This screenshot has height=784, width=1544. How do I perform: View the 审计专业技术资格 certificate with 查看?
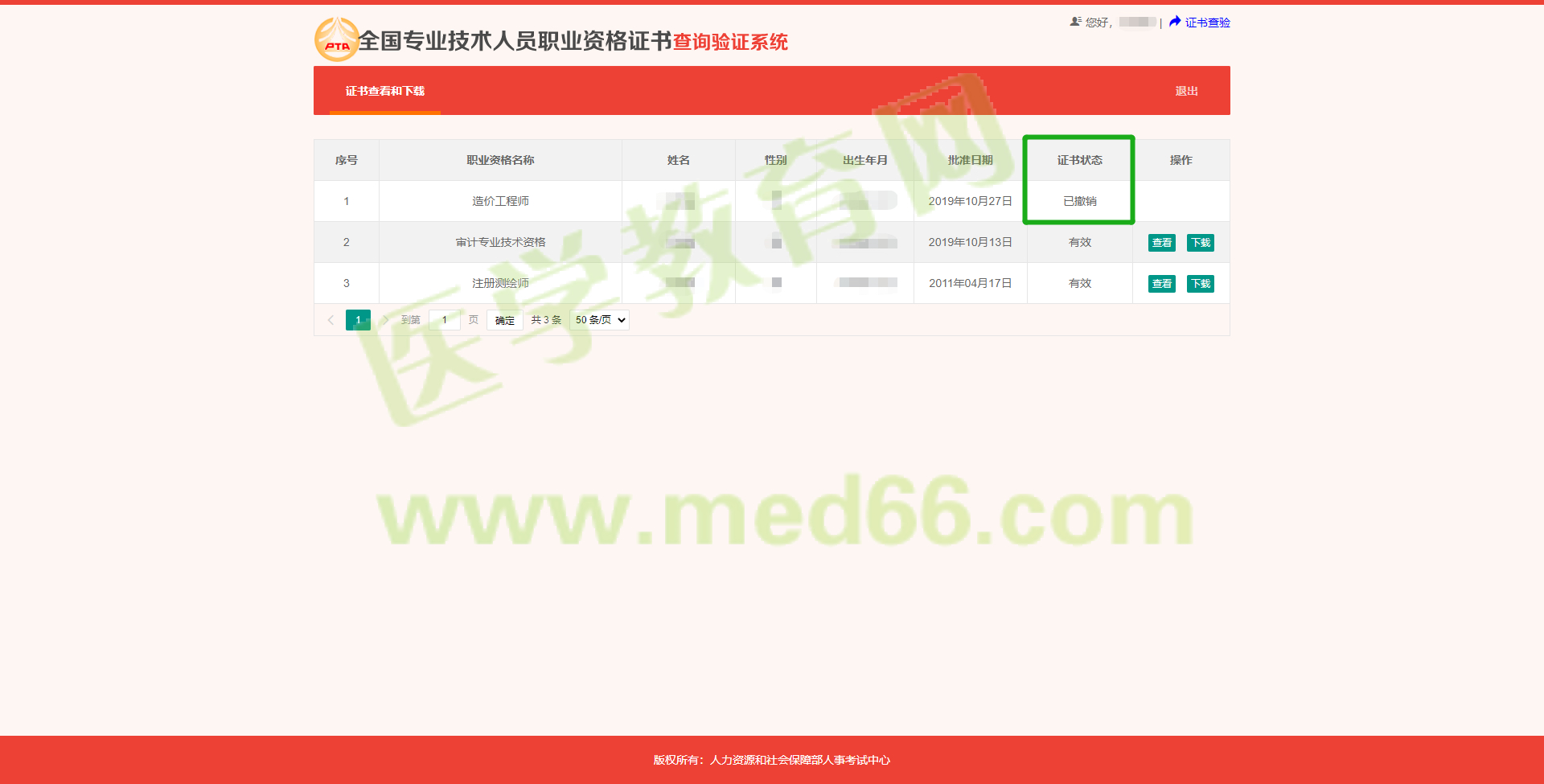1161,243
